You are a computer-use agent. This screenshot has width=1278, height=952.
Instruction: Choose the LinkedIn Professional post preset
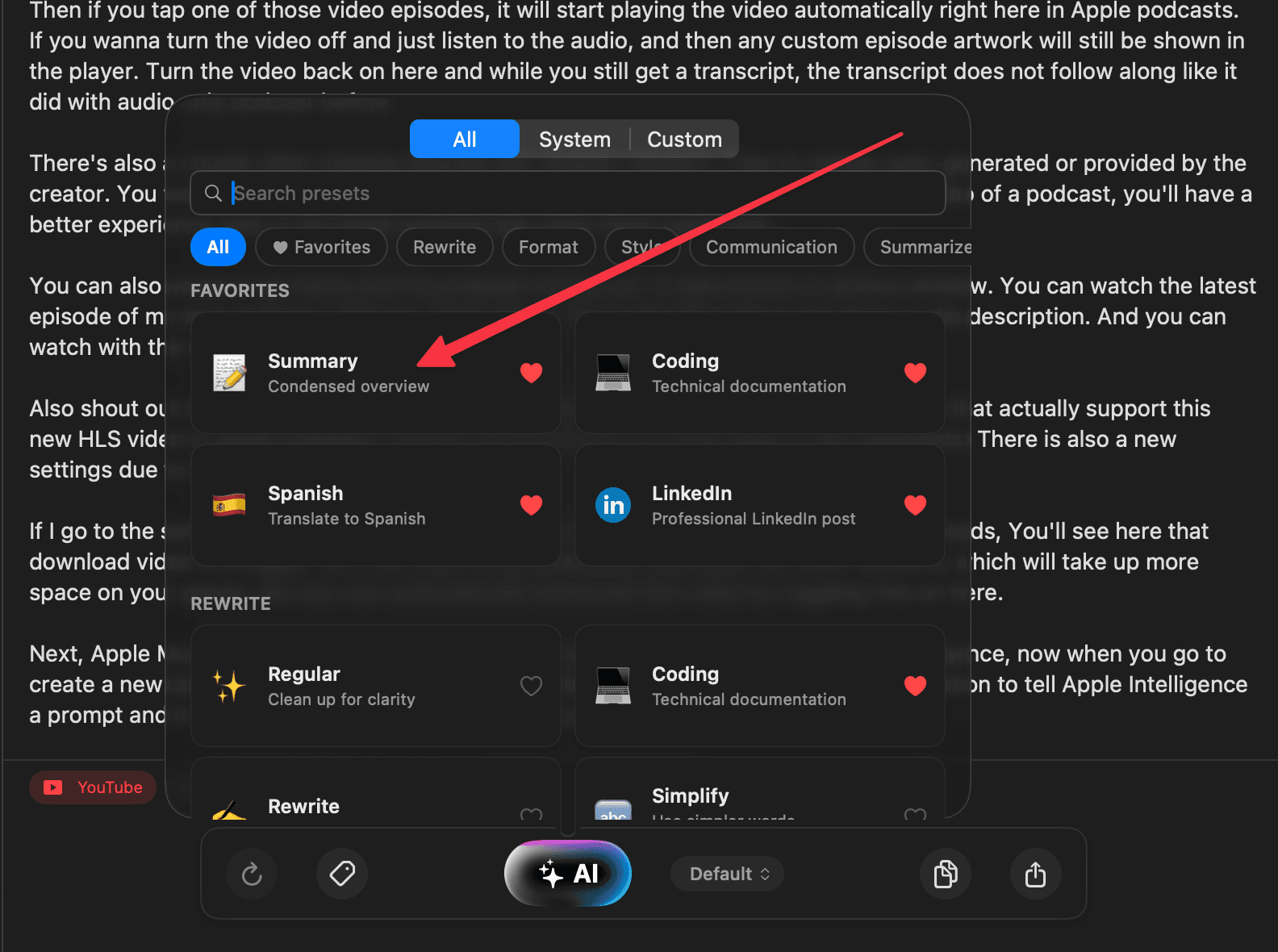tap(760, 505)
